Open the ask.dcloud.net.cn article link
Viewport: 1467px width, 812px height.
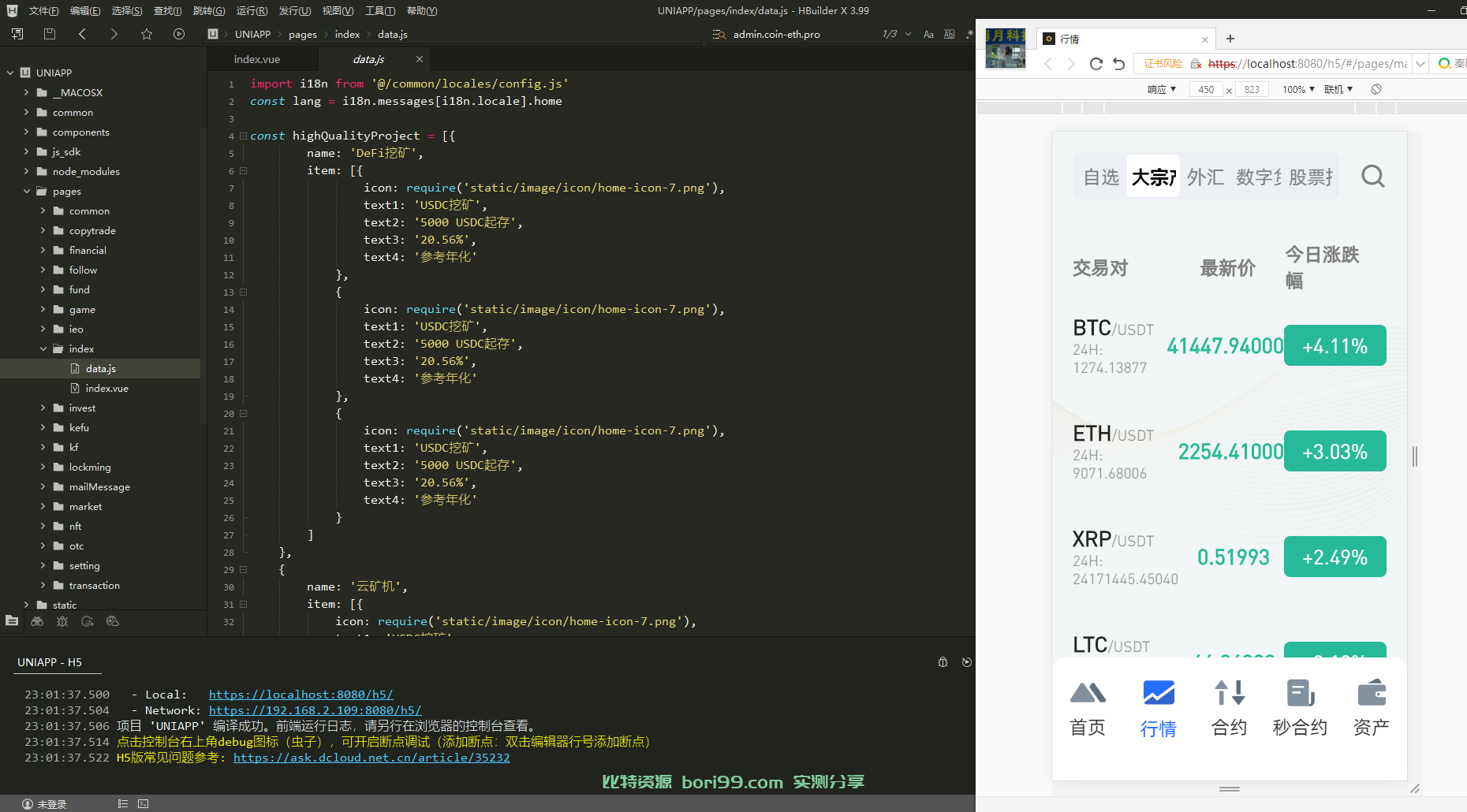click(371, 758)
